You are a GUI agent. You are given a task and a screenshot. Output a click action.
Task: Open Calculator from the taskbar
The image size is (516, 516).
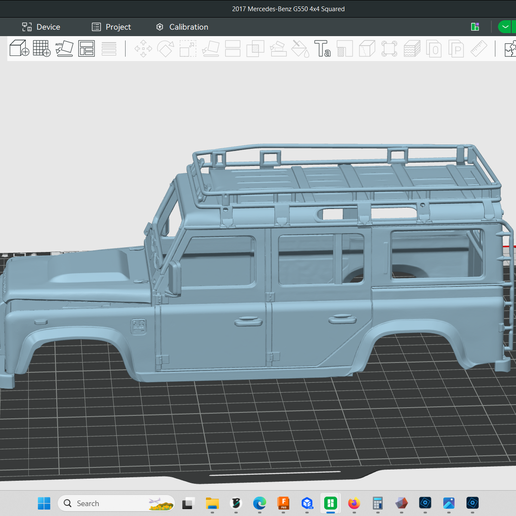[378, 503]
